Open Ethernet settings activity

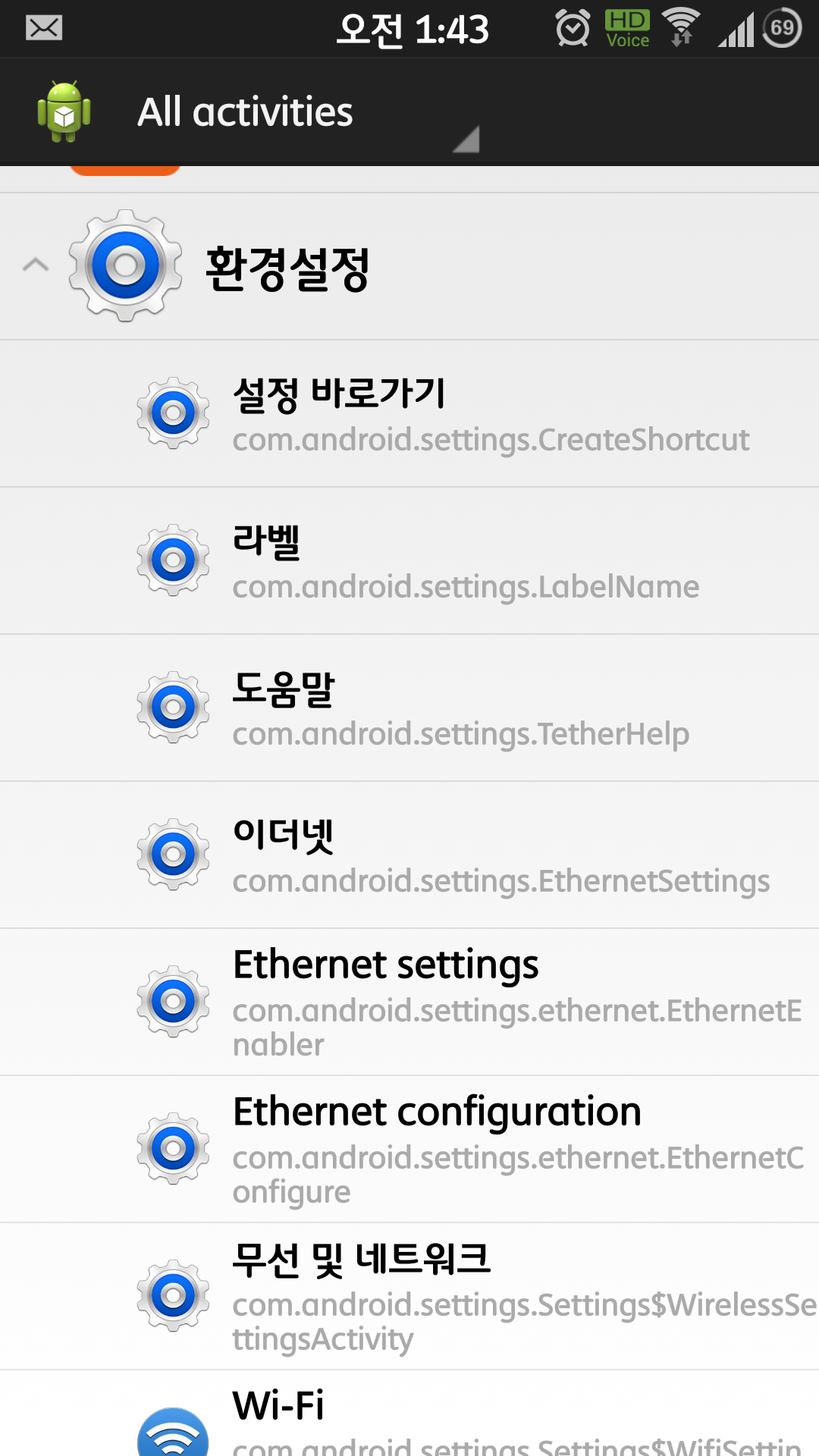click(x=516, y=1003)
